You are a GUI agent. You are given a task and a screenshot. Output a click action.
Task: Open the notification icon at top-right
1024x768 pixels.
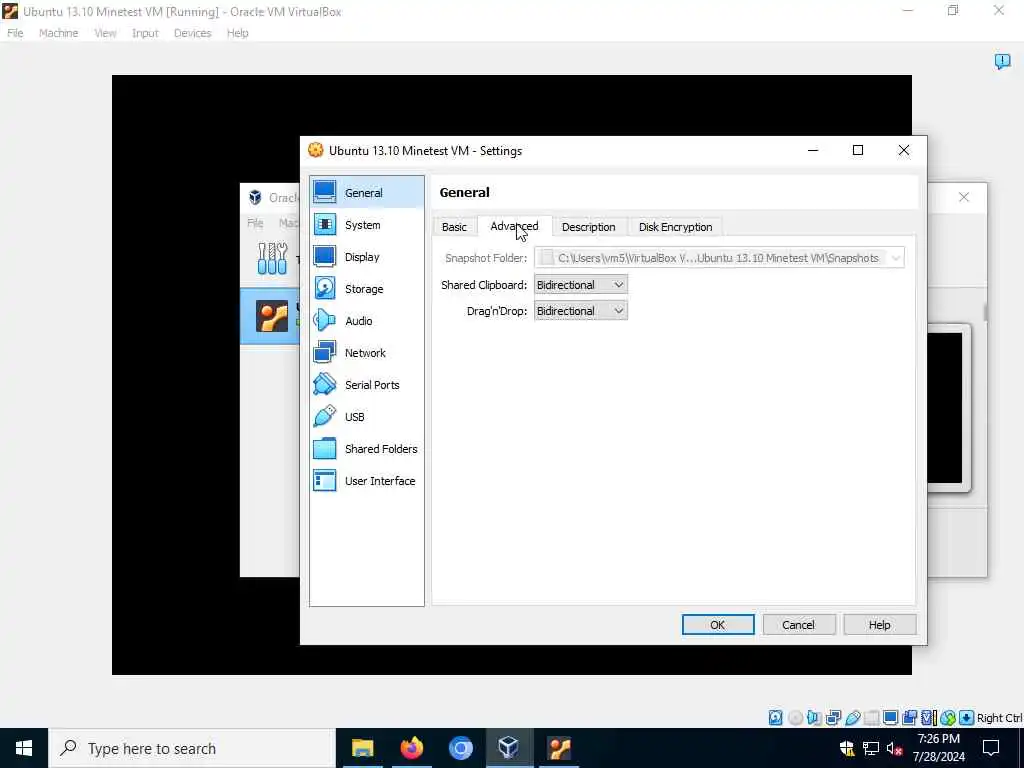[1002, 61]
